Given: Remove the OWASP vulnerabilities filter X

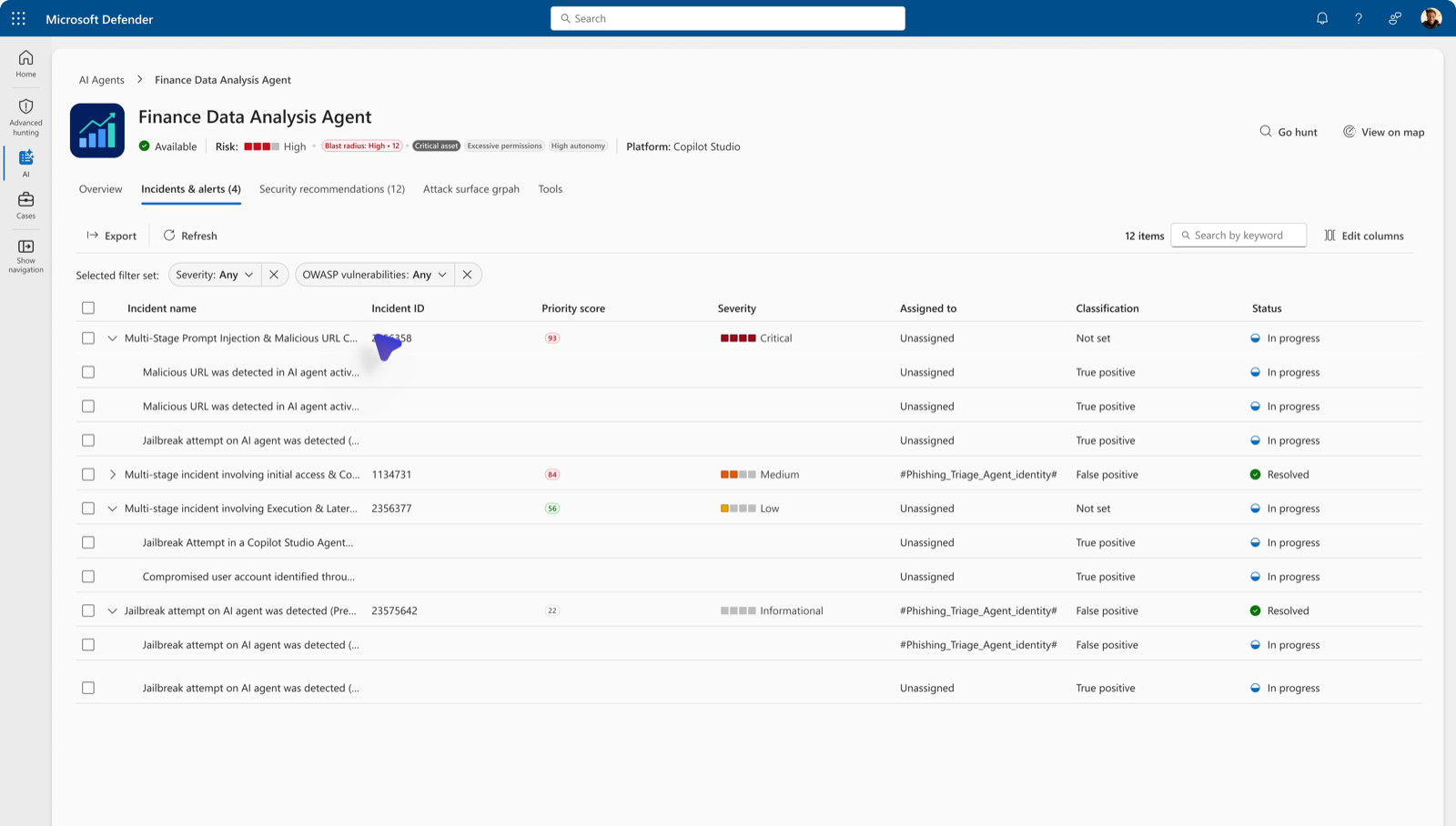Looking at the screenshot, I should coord(467,275).
